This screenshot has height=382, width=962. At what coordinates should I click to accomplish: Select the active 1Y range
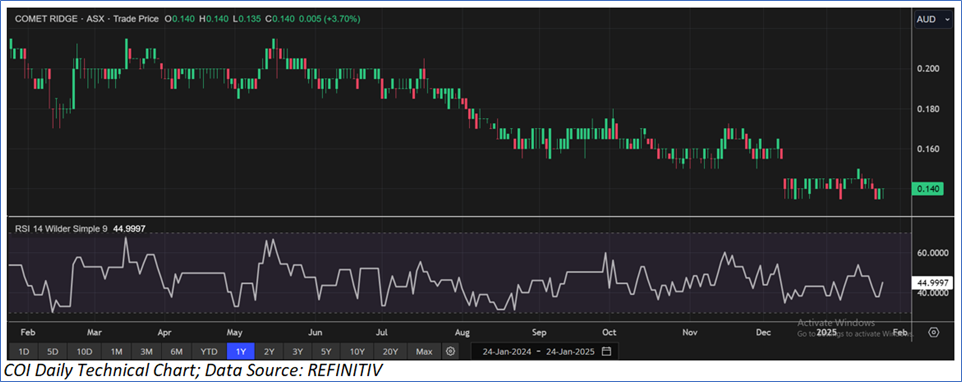pyautogui.click(x=240, y=351)
